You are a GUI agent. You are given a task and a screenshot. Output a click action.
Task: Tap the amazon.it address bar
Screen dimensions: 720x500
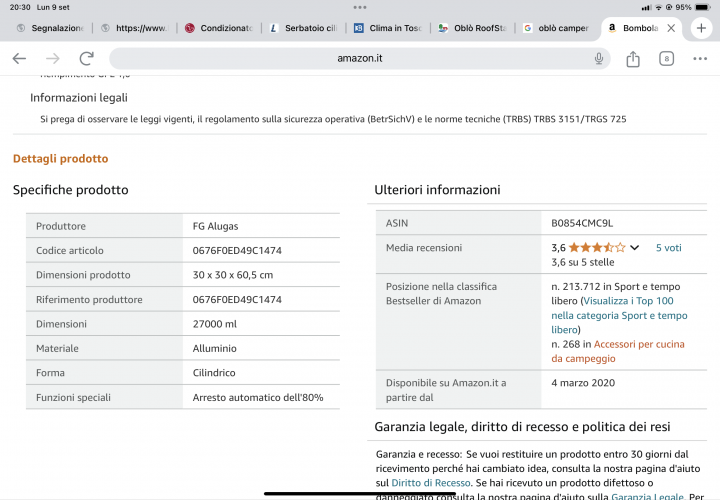pyautogui.click(x=360, y=59)
